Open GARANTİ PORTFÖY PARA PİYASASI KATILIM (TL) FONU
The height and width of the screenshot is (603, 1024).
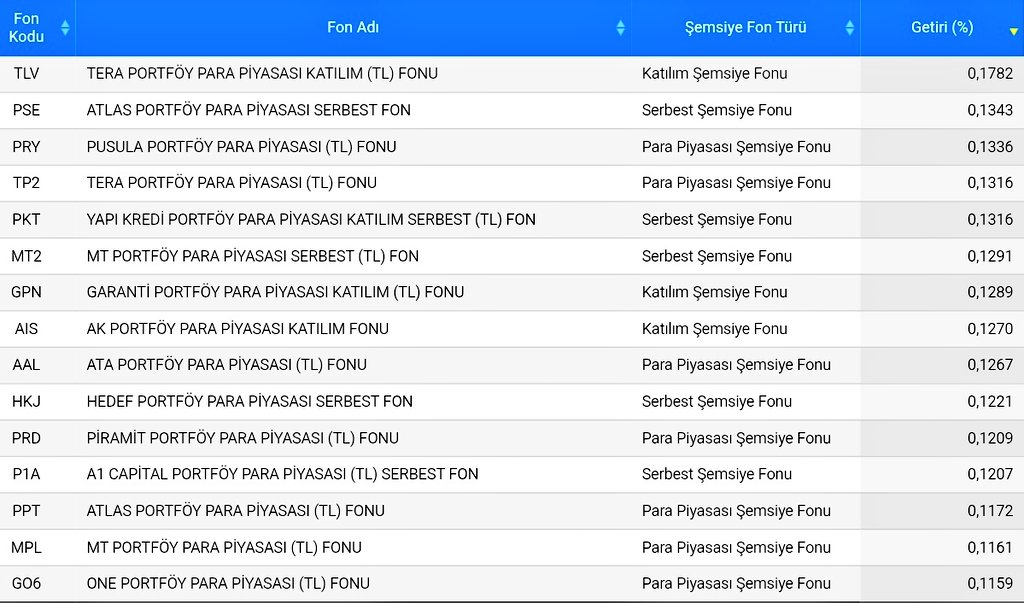[x=275, y=291]
